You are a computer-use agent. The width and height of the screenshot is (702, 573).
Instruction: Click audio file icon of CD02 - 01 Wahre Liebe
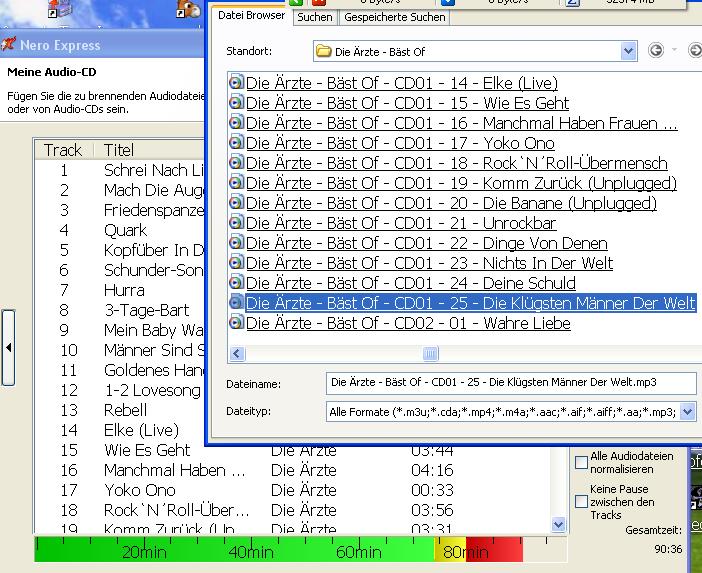coord(236,322)
